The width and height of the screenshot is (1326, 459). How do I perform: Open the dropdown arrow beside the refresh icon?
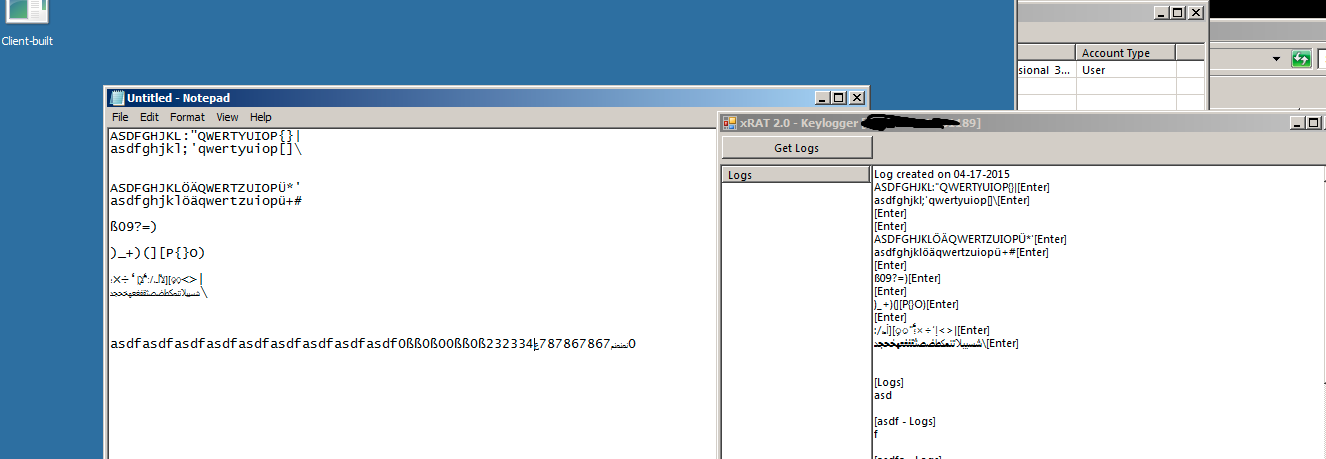(1277, 59)
